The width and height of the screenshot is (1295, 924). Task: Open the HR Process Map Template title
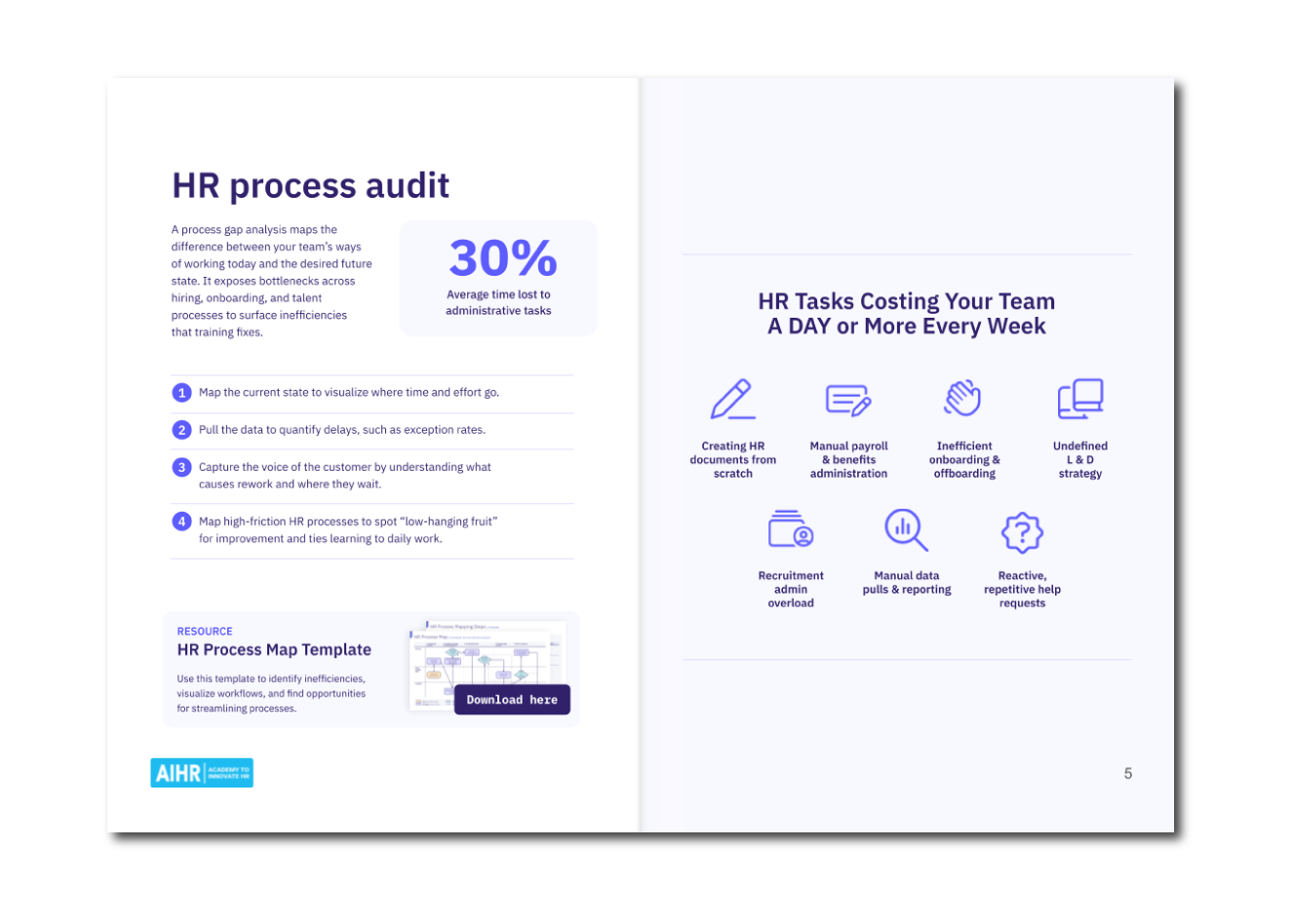[x=274, y=650]
